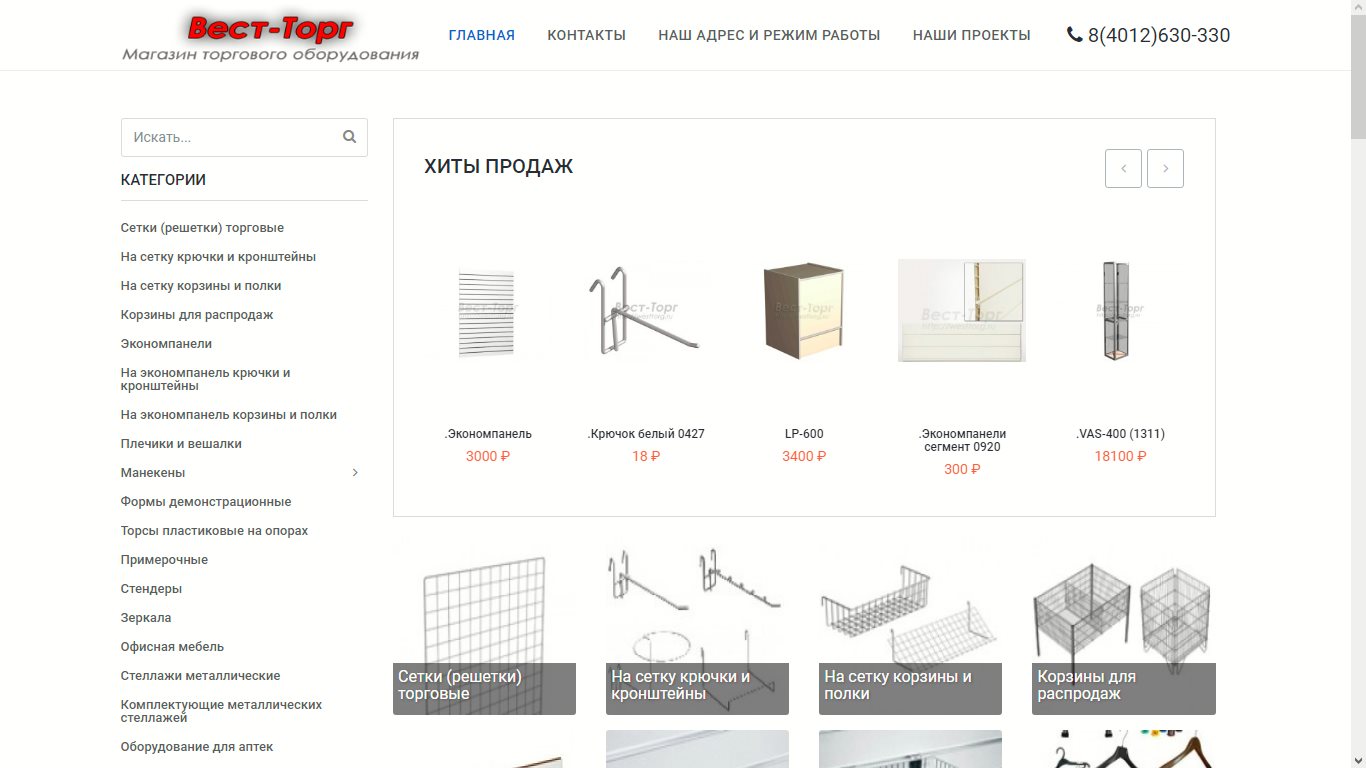Open the НАШИ ПРОЕКТЫ menu item
Viewport: 1366px width, 768px height.
pyautogui.click(x=971, y=35)
